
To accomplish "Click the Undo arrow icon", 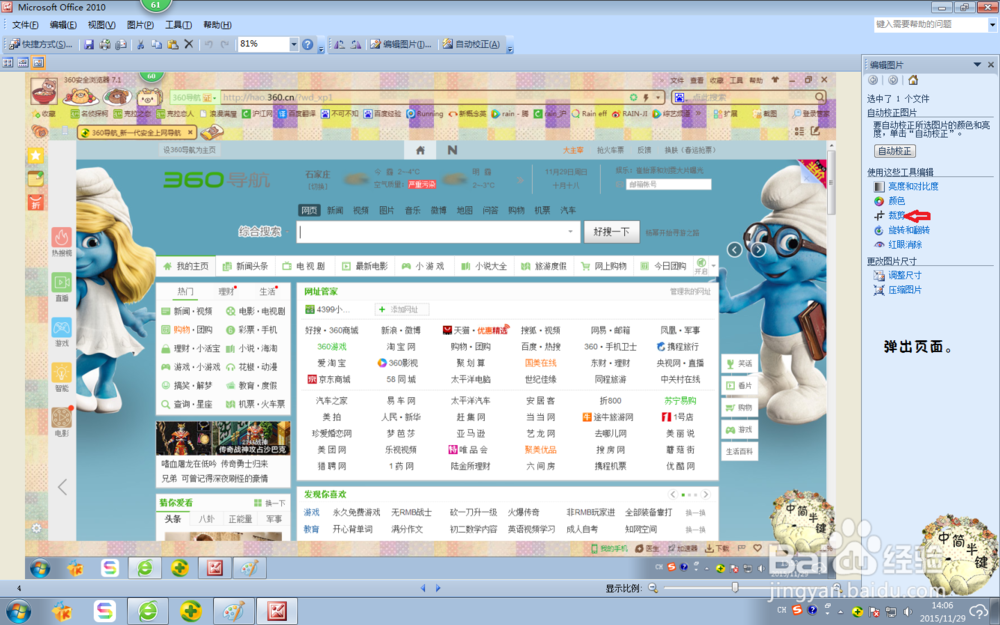I will [x=209, y=44].
